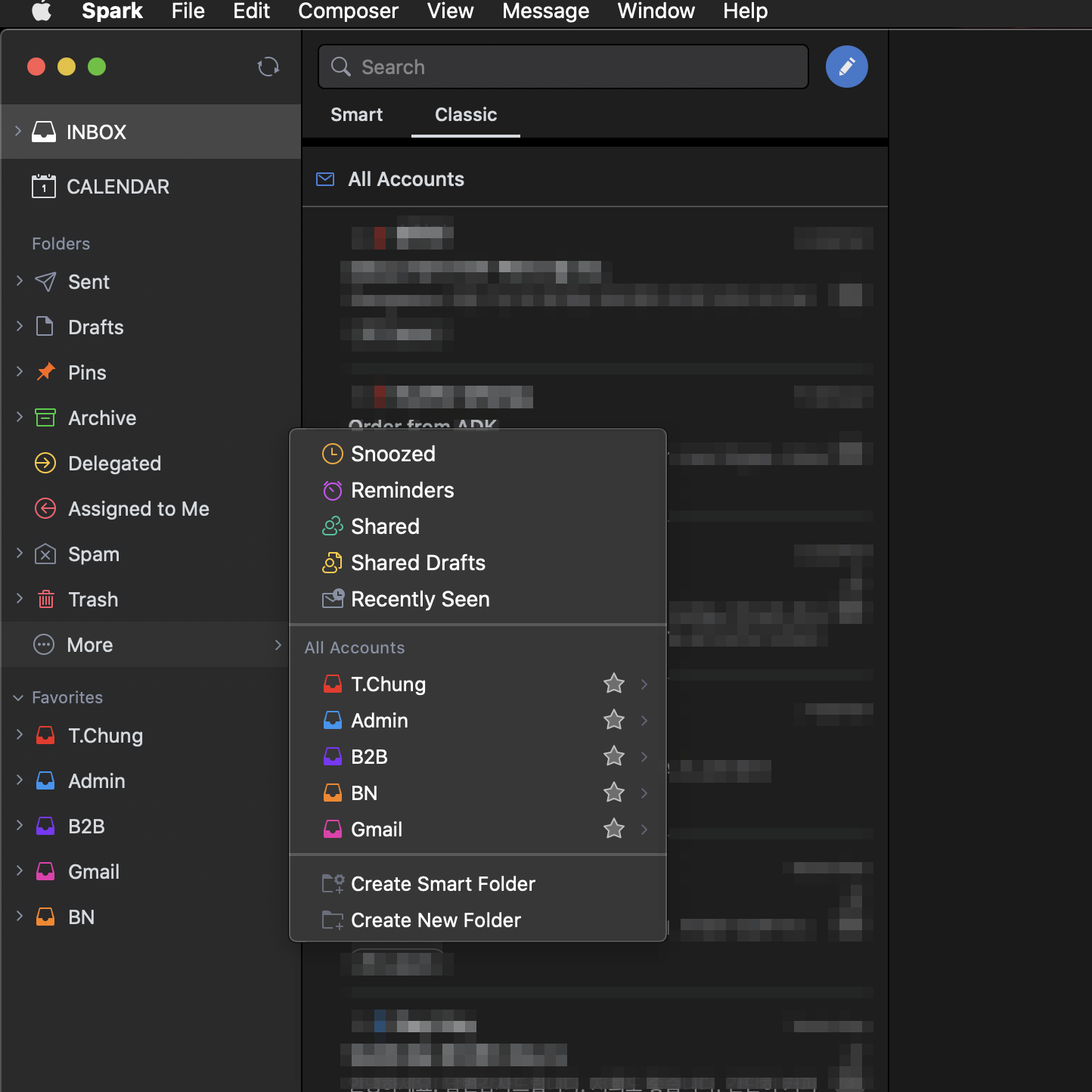Open the Window menu

point(656,11)
